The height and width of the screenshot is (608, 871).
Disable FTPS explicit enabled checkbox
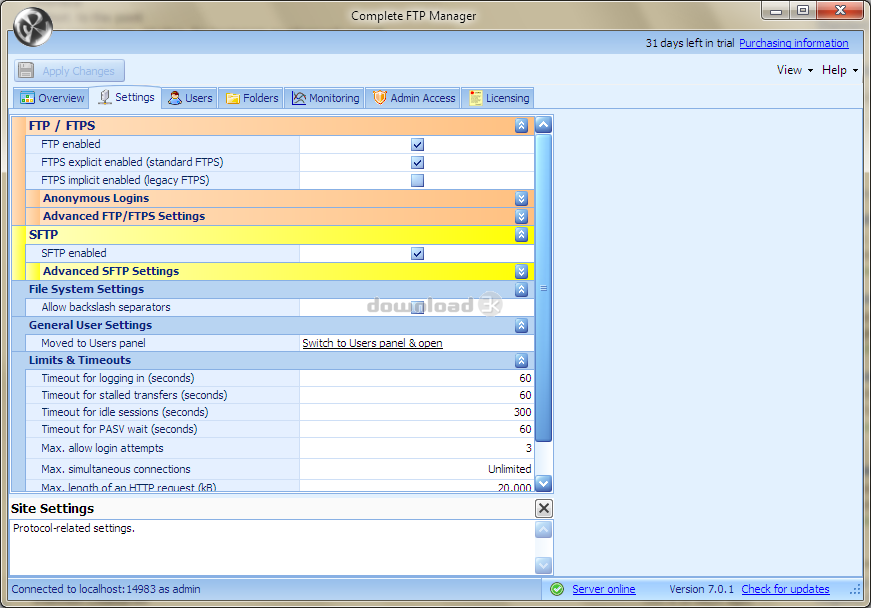pos(417,163)
